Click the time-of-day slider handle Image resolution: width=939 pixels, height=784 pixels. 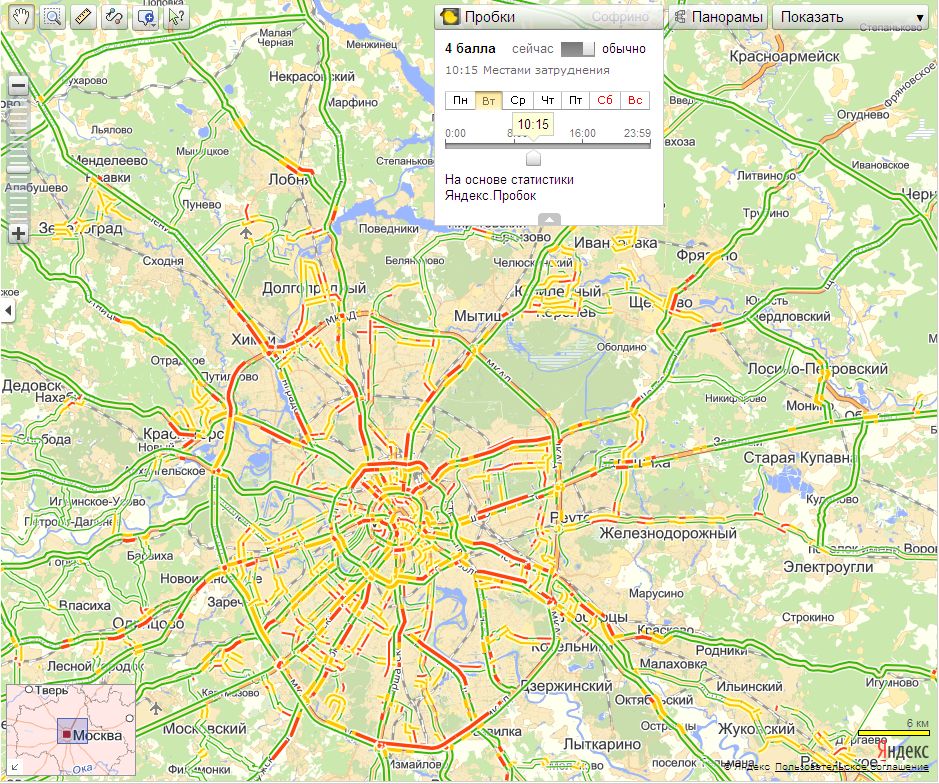pyautogui.click(x=533, y=158)
